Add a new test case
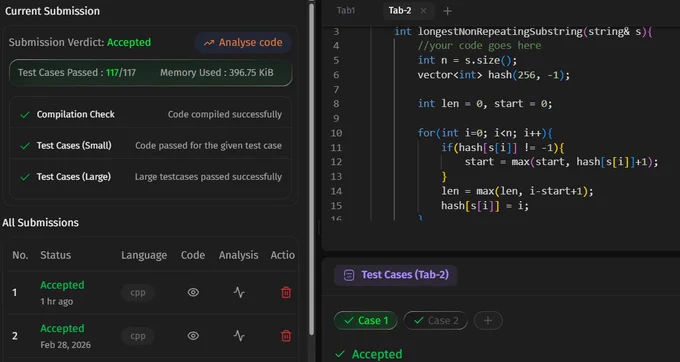Image resolution: width=680 pixels, height=362 pixels. [x=488, y=320]
